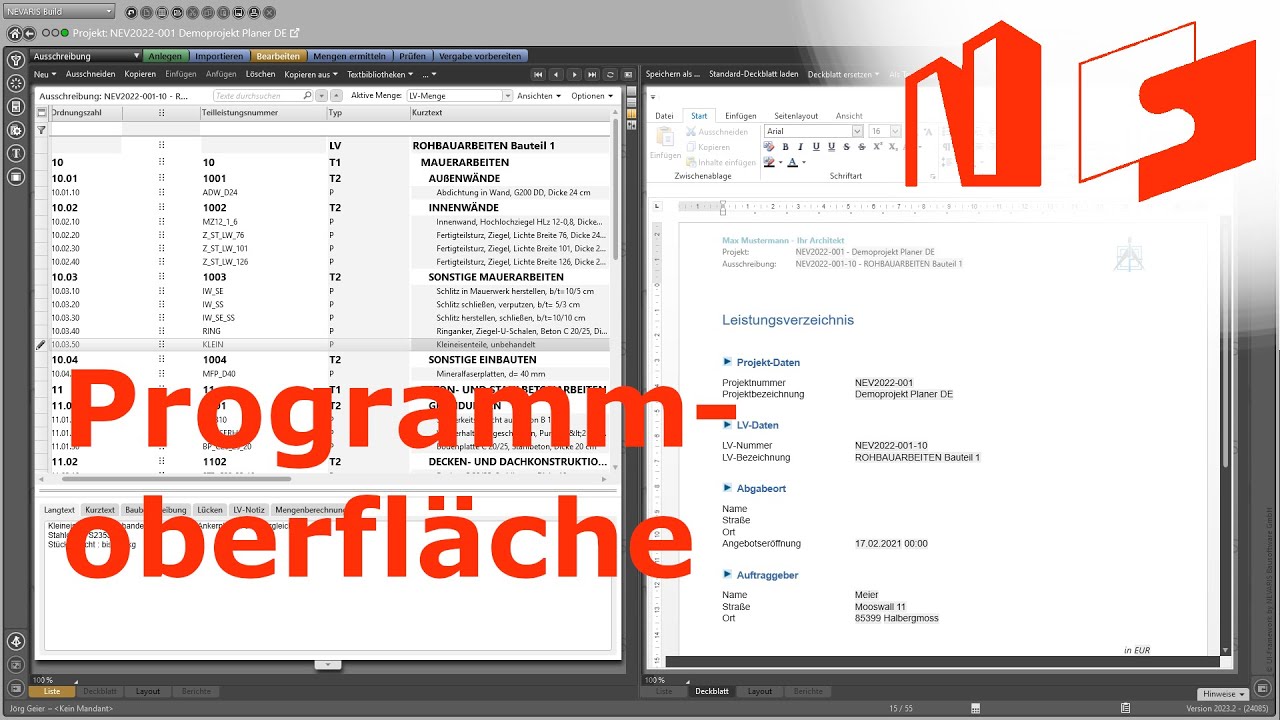Toggle Italic formatting in the editor ribbon
Viewport: 1280px width, 720px height.
pos(800,147)
